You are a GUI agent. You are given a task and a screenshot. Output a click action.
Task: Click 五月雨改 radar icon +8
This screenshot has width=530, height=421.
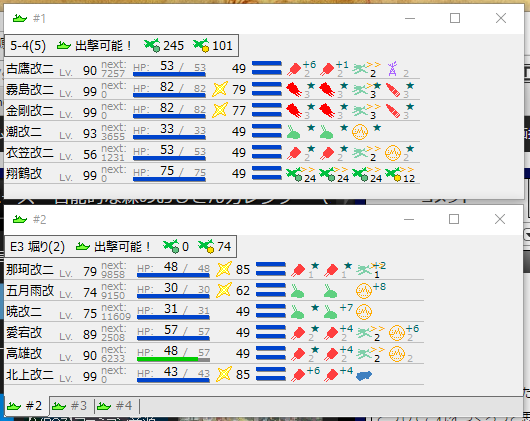pyautogui.click(x=364, y=291)
